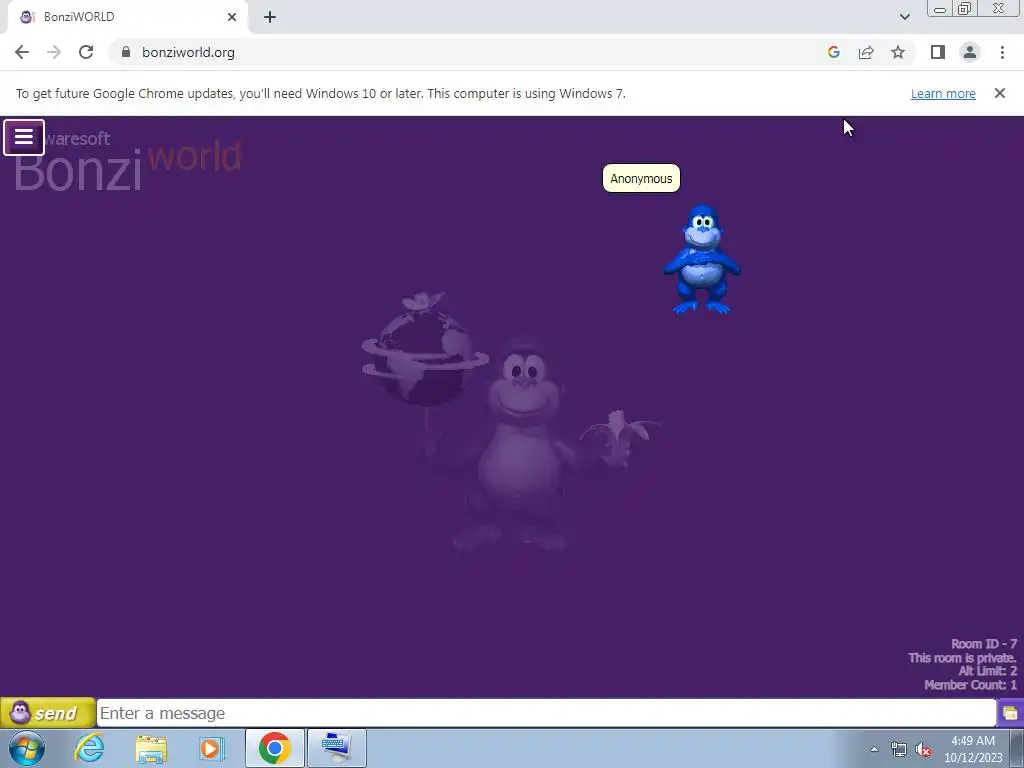
Task: Open Windows Explorer folder in taskbar
Action: (x=151, y=748)
